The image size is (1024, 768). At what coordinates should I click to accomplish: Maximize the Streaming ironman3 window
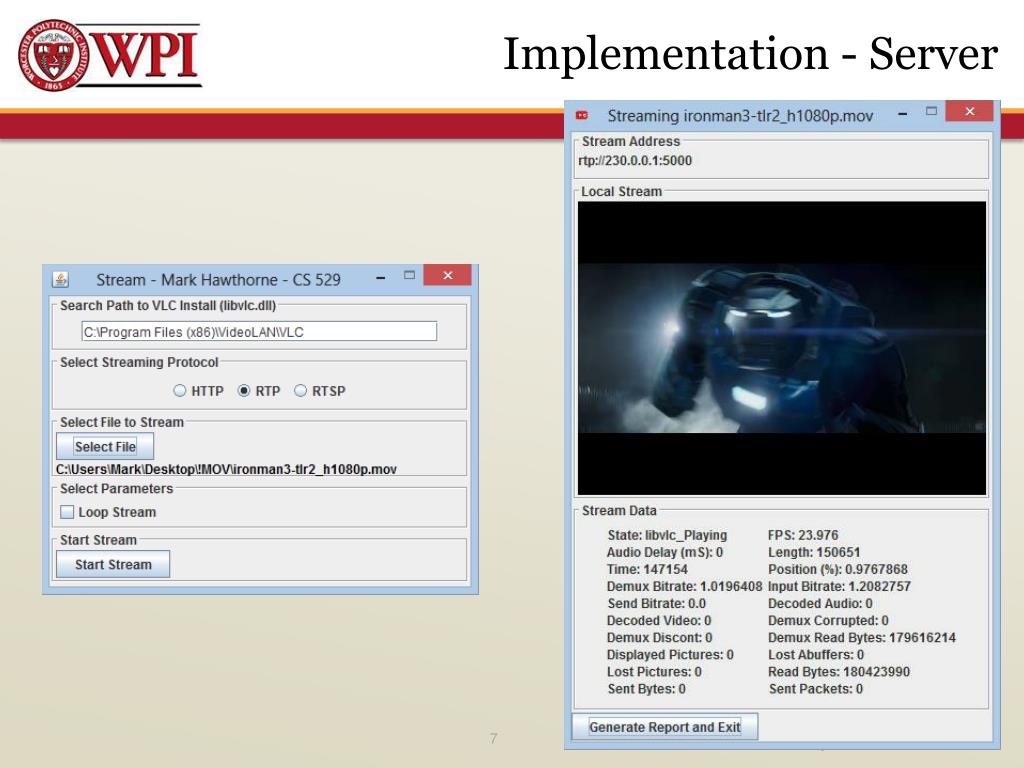coord(932,112)
